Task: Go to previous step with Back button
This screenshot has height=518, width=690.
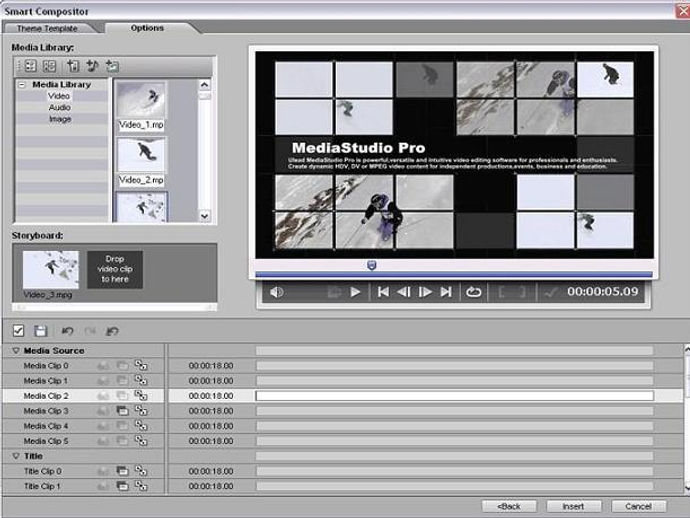Action: pos(509,507)
